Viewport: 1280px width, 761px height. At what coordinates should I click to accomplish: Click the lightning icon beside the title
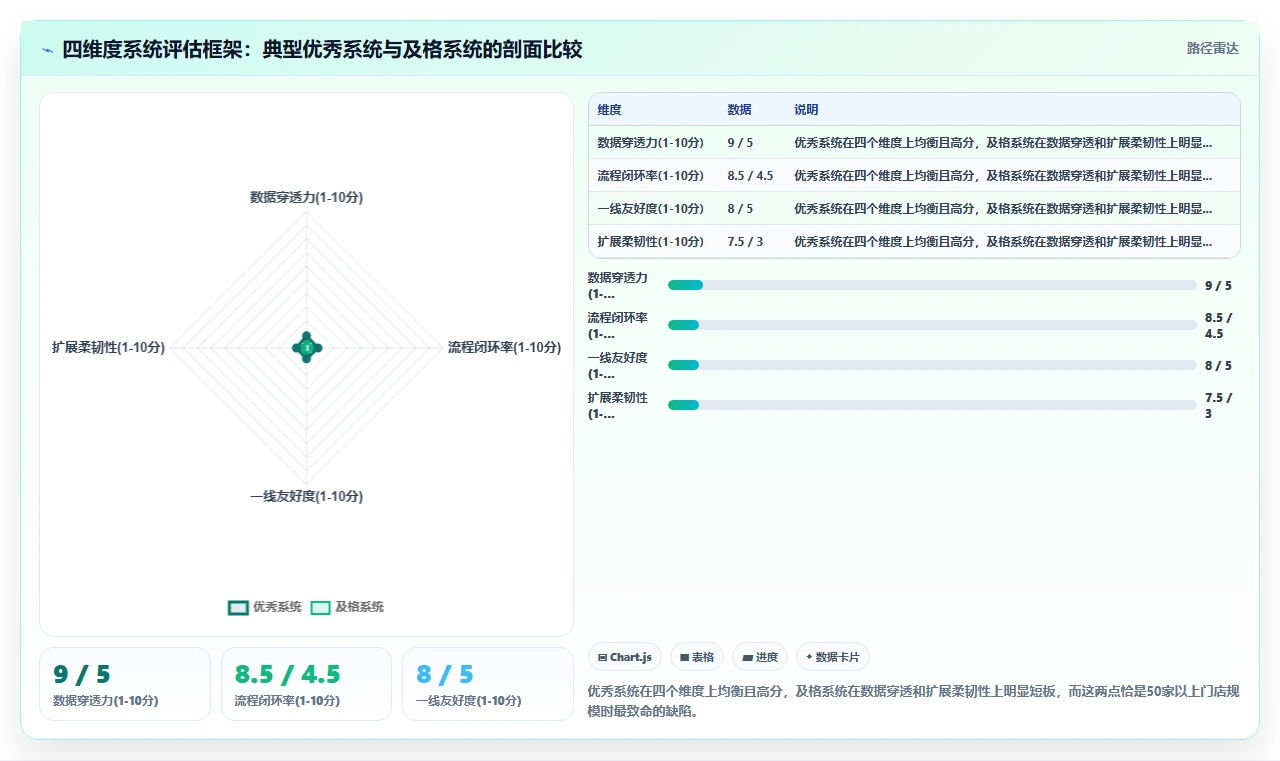point(48,50)
